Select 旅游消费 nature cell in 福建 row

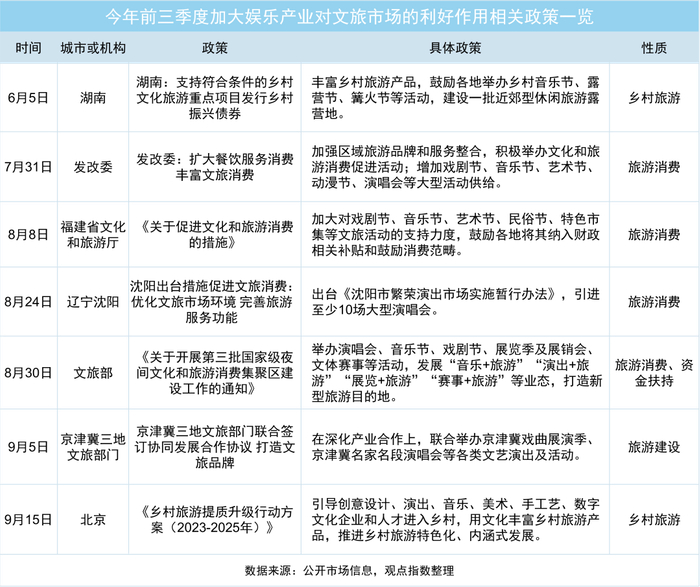(654, 234)
